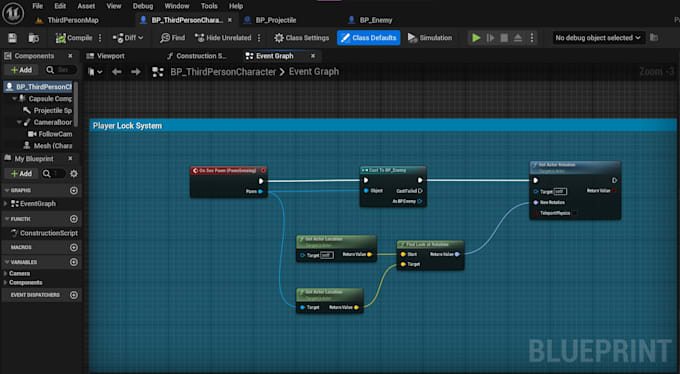The image size is (680, 374).
Task: Open the Diff dropdown
Action: pyautogui.click(x=128, y=38)
